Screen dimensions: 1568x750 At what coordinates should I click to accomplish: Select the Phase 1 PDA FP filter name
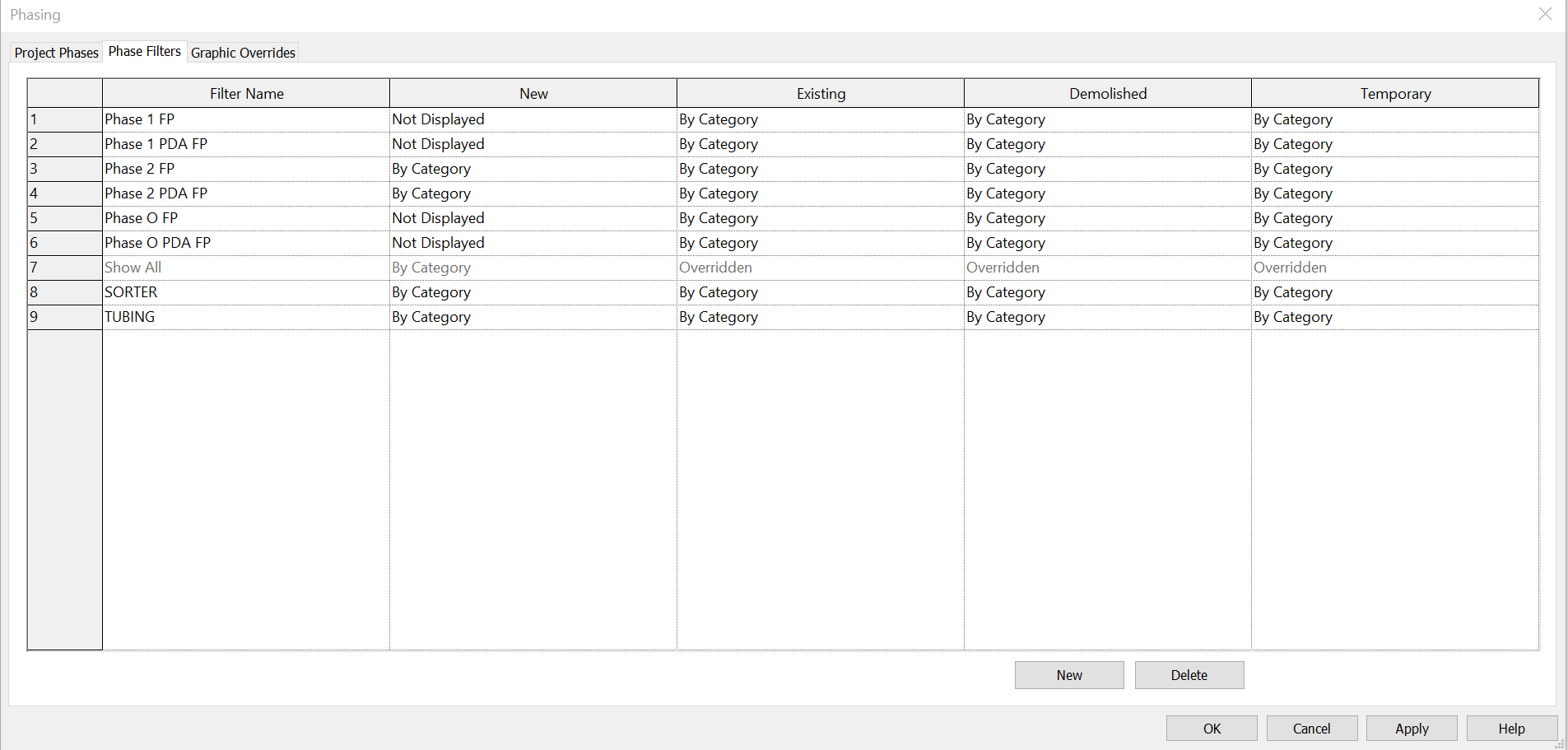click(x=245, y=144)
